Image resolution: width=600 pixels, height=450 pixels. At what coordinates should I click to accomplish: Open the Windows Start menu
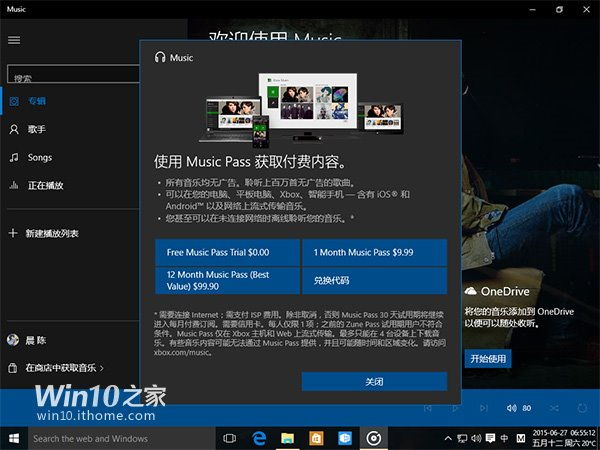(x=14, y=439)
